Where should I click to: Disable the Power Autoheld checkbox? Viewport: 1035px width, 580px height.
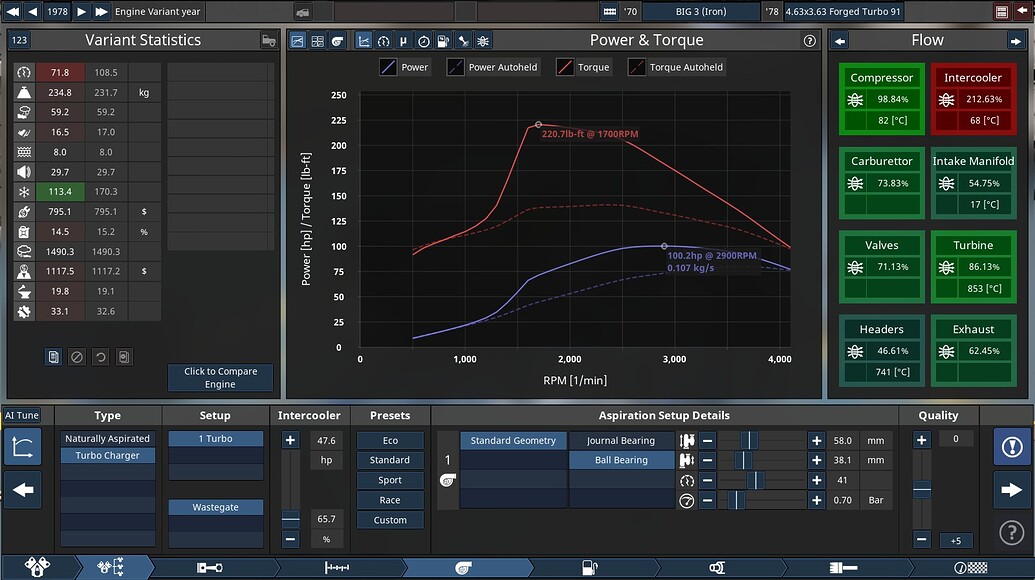[457, 68]
